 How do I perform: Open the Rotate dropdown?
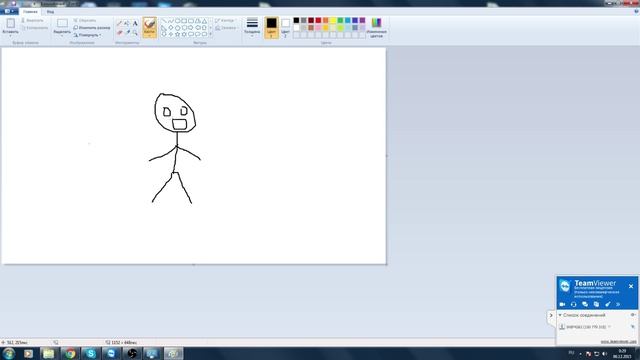tap(87, 36)
